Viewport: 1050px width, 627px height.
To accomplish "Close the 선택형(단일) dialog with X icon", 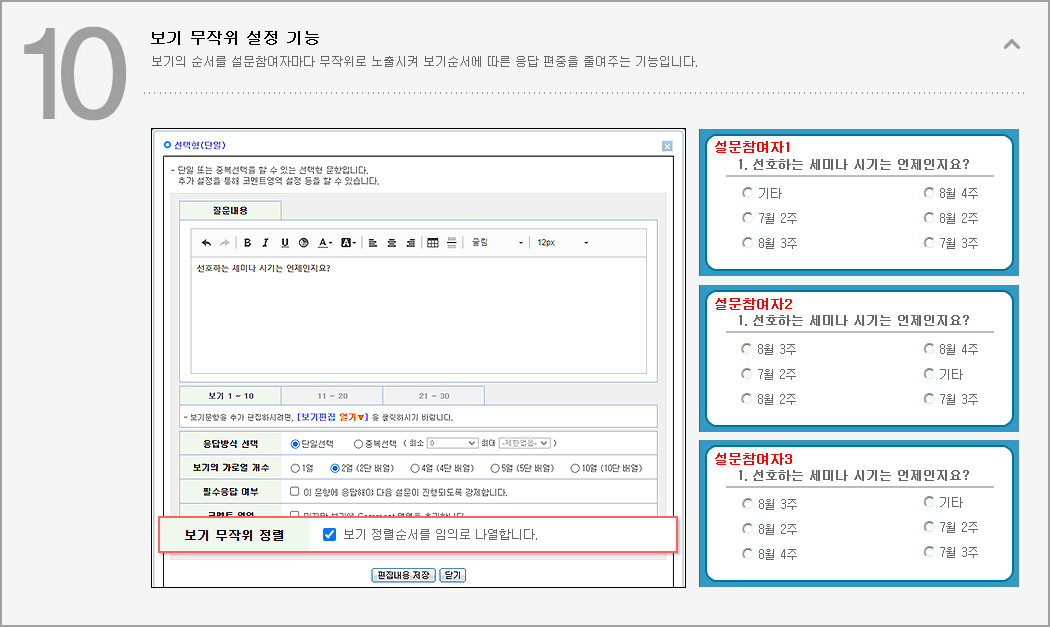I will 667,146.
